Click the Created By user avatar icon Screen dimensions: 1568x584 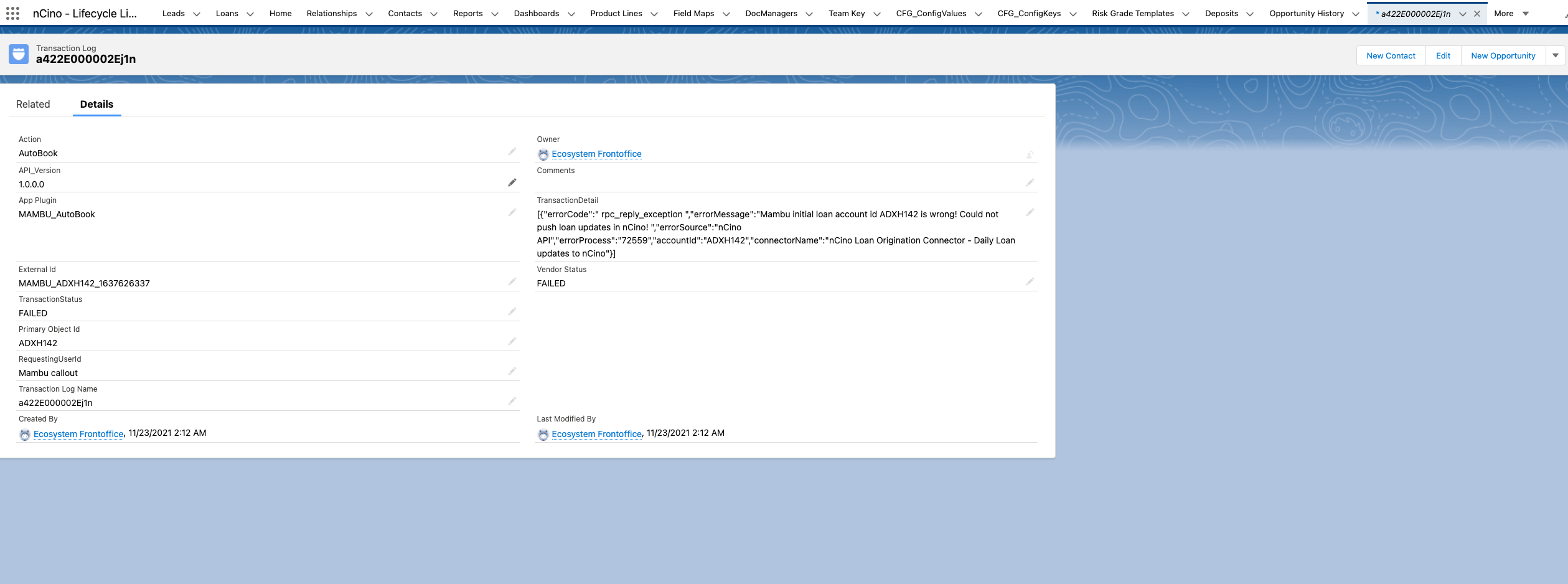coord(25,434)
